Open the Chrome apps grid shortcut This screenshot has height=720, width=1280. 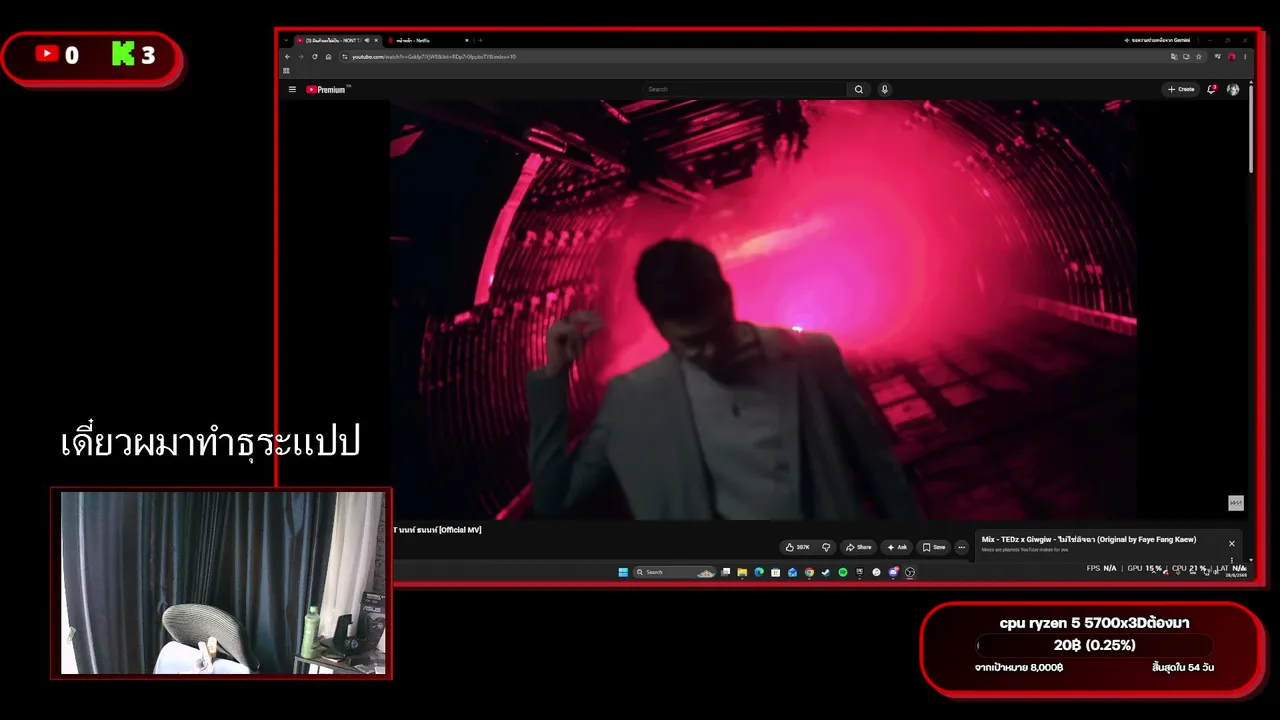[x=286, y=71]
